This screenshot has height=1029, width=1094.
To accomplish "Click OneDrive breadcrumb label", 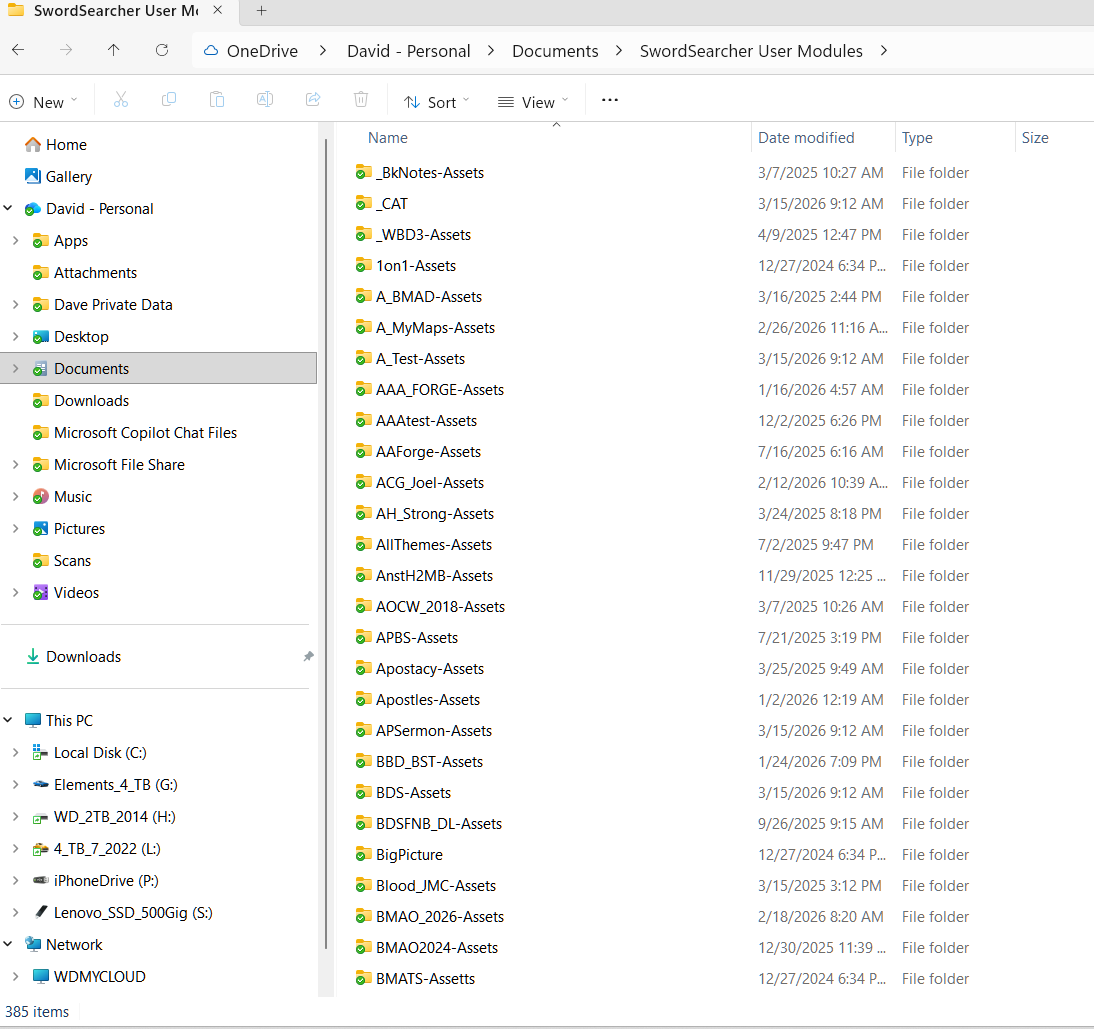I will pyautogui.click(x=262, y=51).
